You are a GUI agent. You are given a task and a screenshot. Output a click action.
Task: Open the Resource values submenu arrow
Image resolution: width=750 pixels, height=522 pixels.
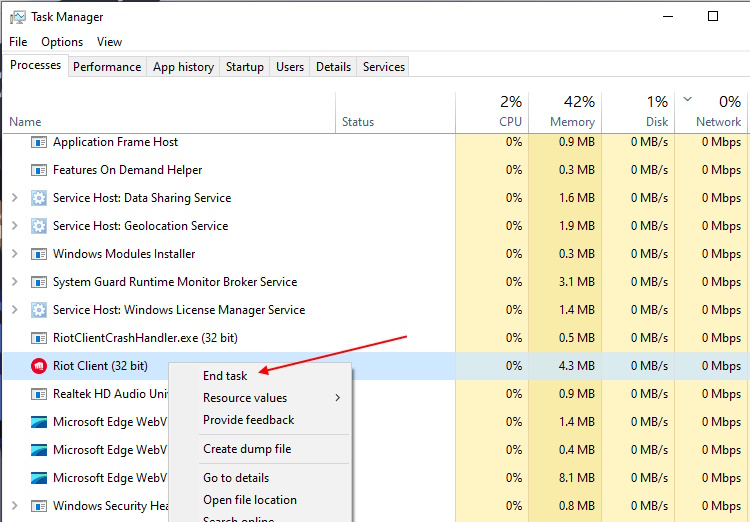pyautogui.click(x=338, y=398)
